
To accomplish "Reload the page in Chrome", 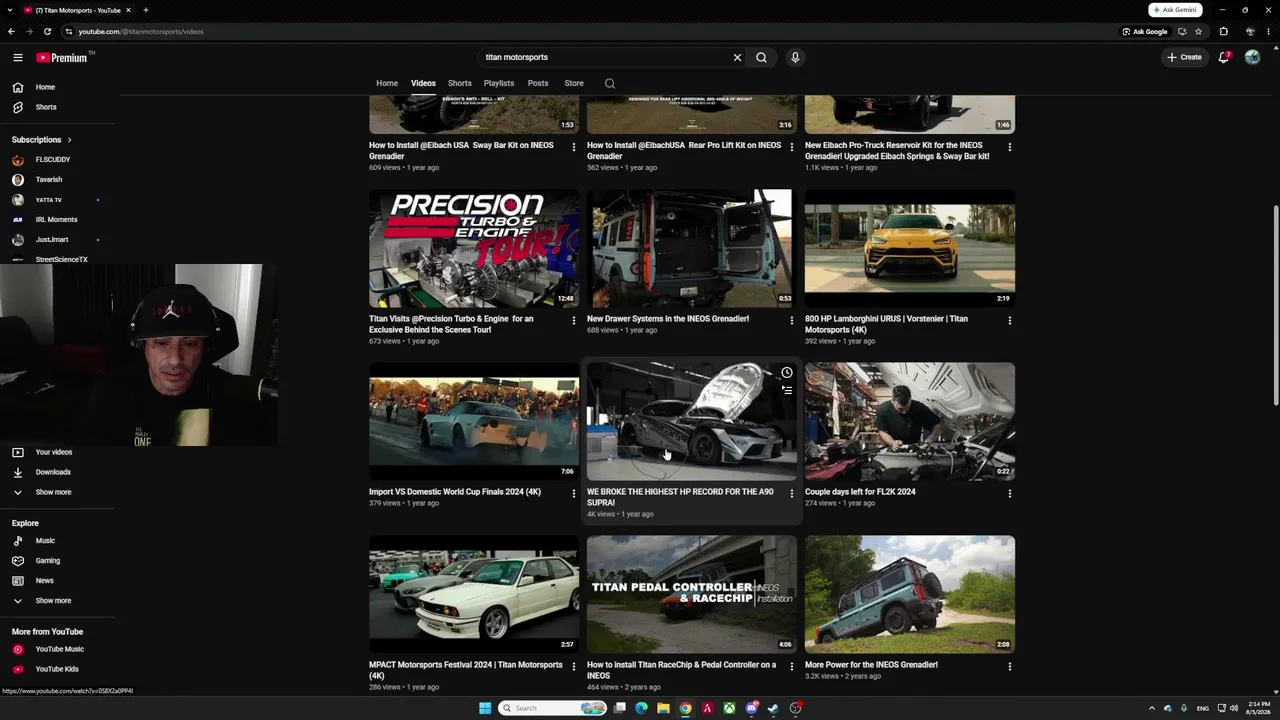I will click(47, 31).
